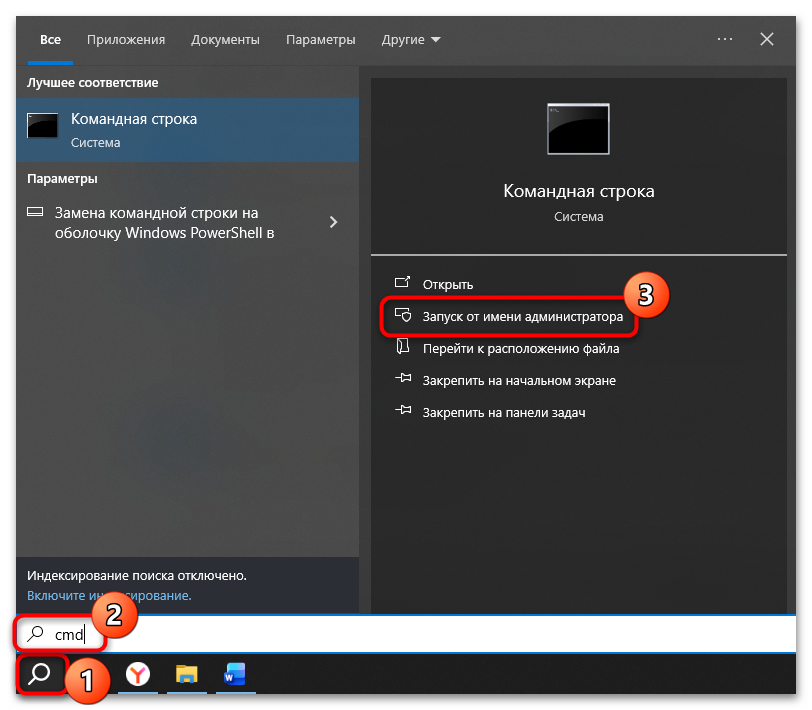Click the Перейти к расположению файла icon
Viewport: 812px width, 710px height.
(x=404, y=348)
